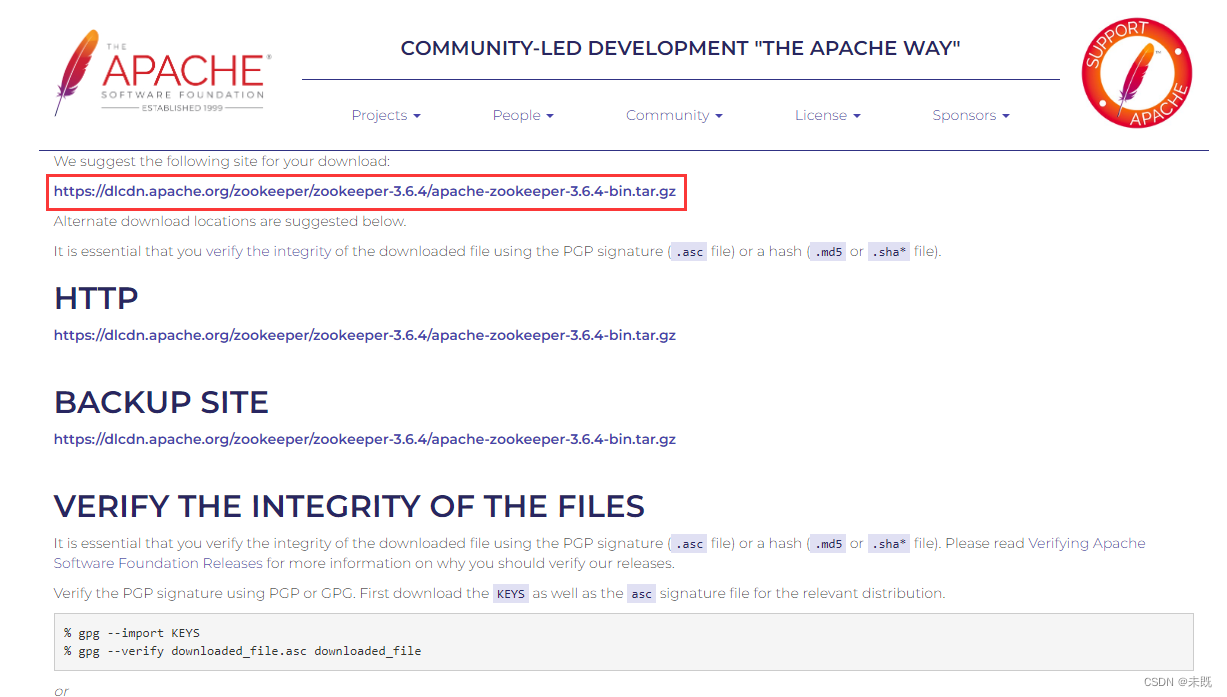
Task: Click 'Alternate download locations are suggested below' text
Action: (x=230, y=221)
